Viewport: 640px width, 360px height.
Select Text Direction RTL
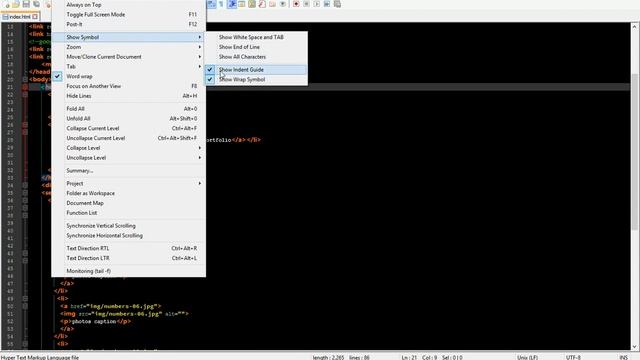pyautogui.click(x=128, y=248)
